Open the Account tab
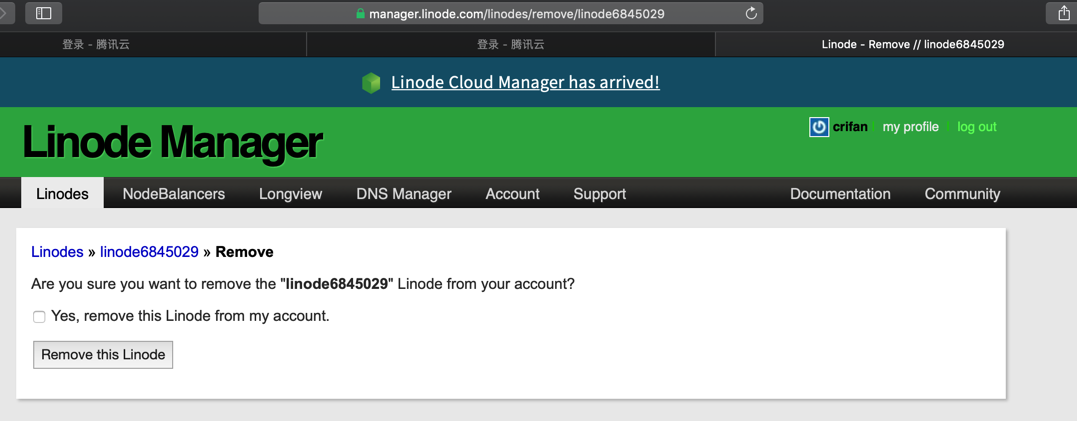 tap(512, 194)
